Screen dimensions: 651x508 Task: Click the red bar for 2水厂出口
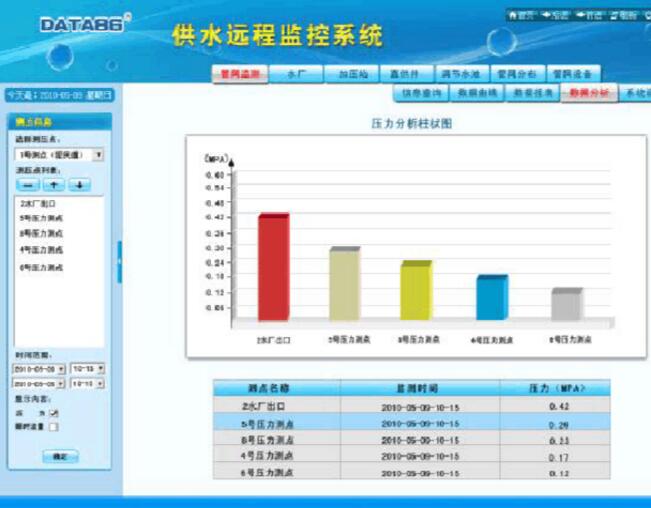coord(273,267)
